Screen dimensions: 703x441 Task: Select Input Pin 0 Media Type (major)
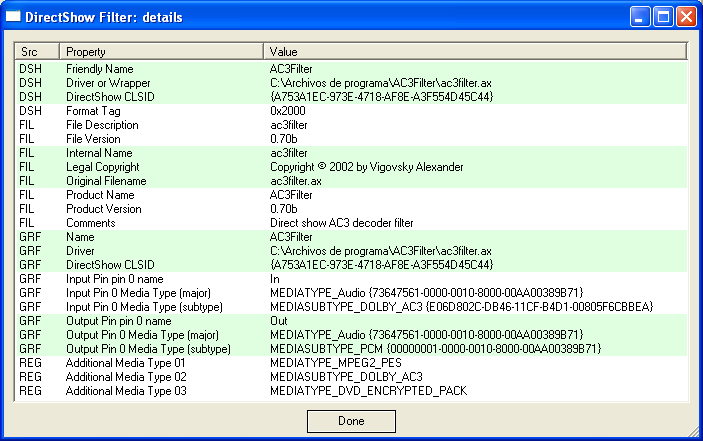[x=138, y=293]
